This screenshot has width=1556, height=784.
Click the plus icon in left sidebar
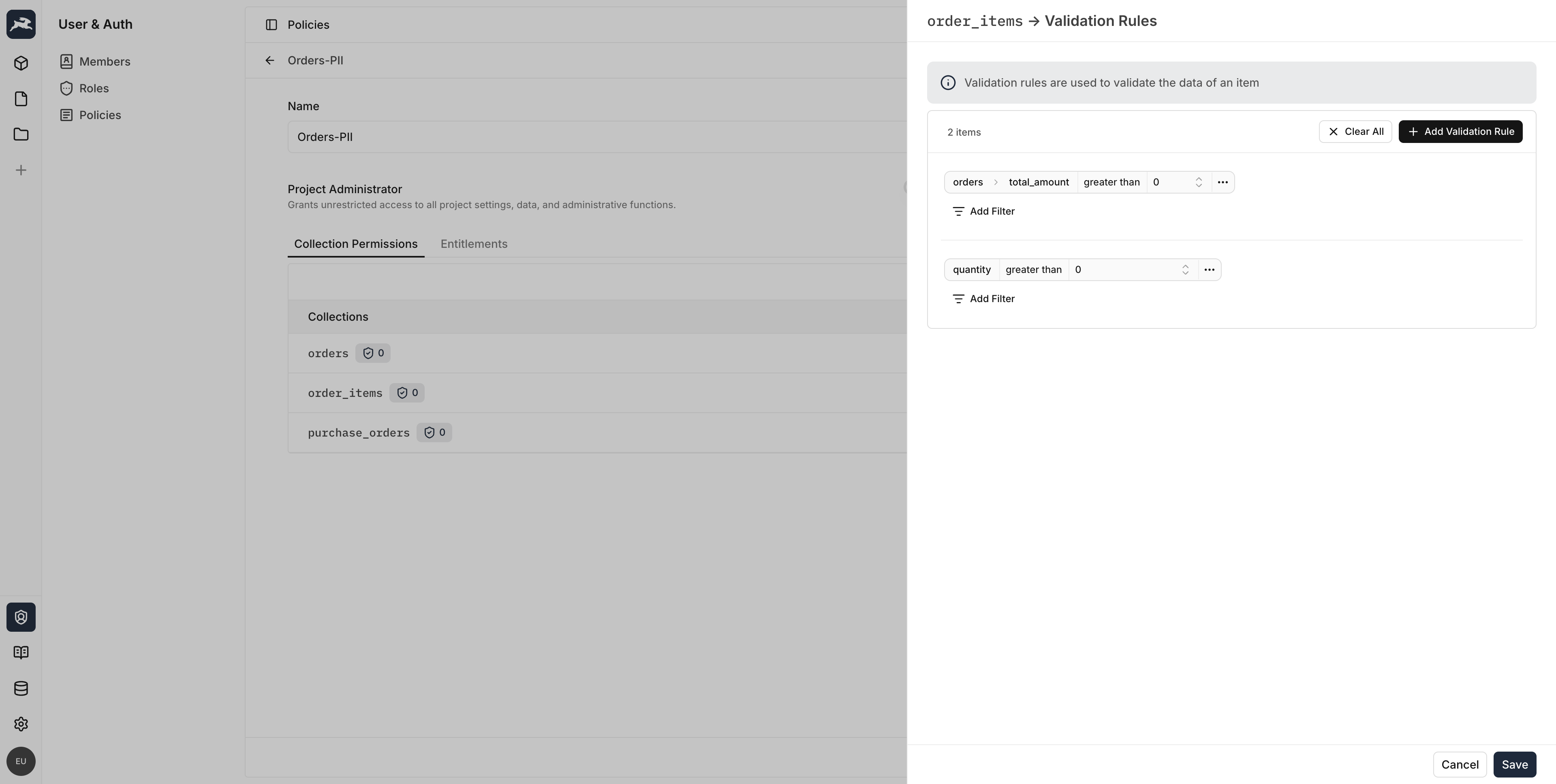[x=21, y=170]
